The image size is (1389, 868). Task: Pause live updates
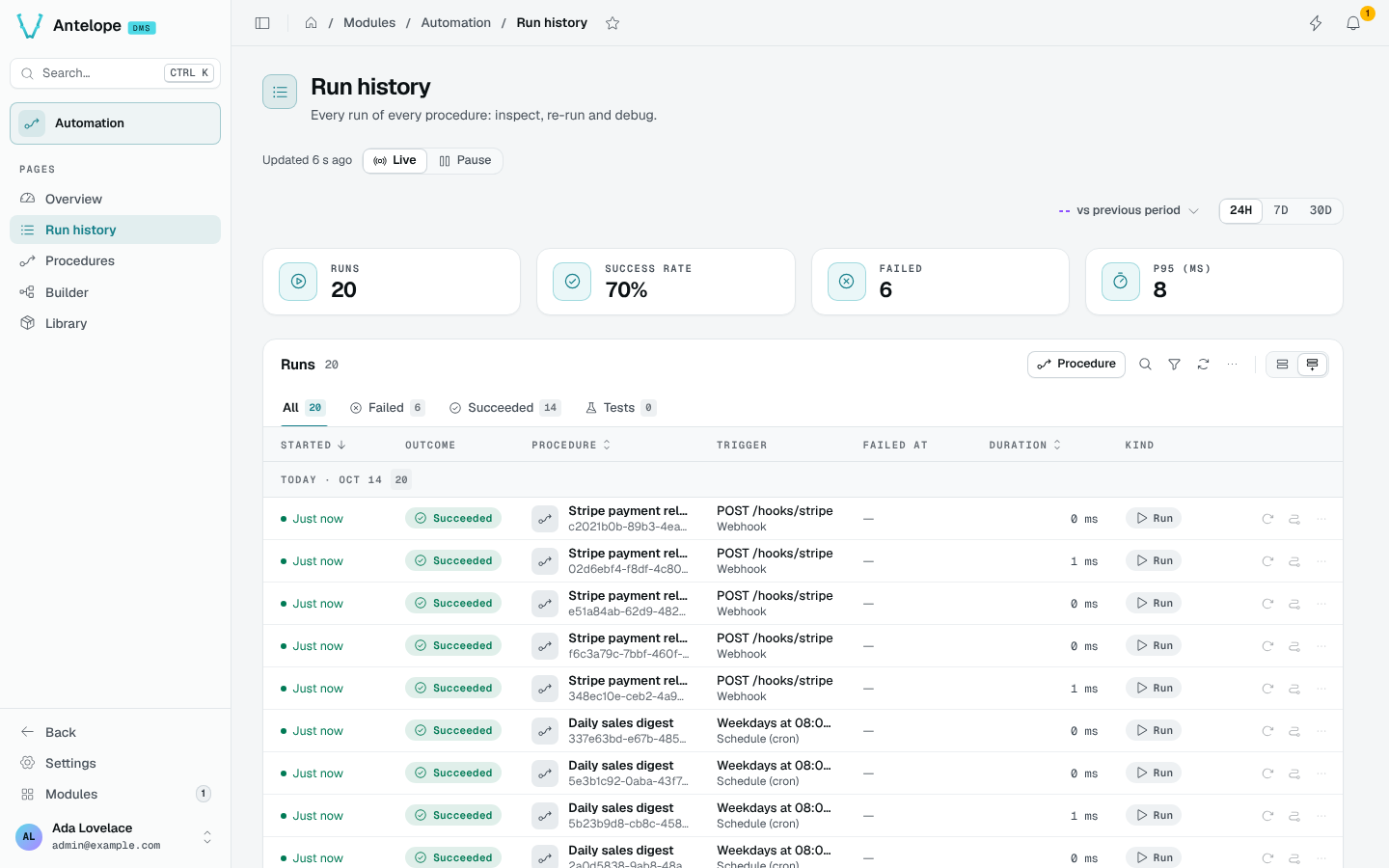pyautogui.click(x=465, y=160)
